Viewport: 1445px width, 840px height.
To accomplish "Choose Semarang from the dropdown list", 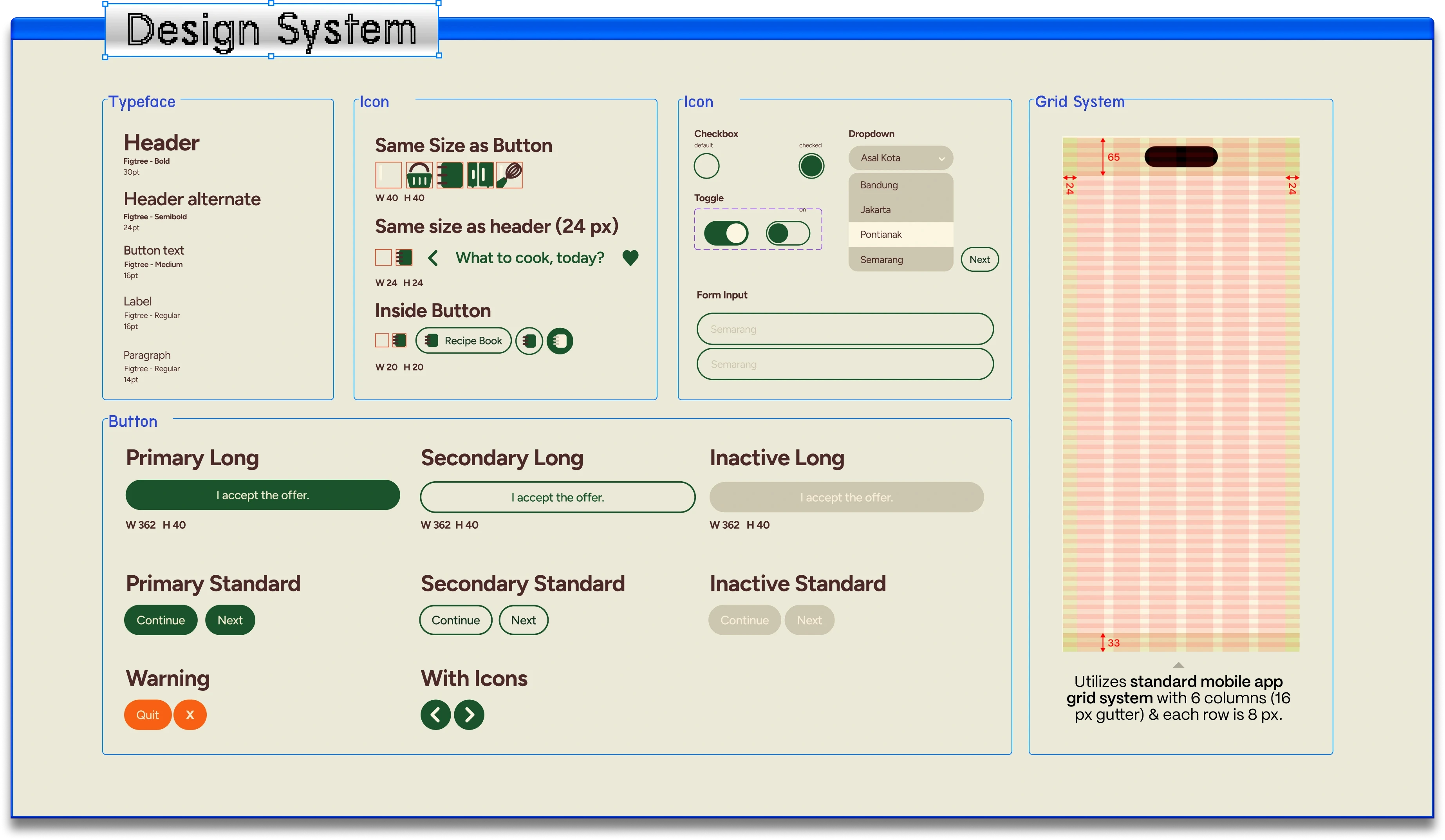I will click(x=901, y=259).
